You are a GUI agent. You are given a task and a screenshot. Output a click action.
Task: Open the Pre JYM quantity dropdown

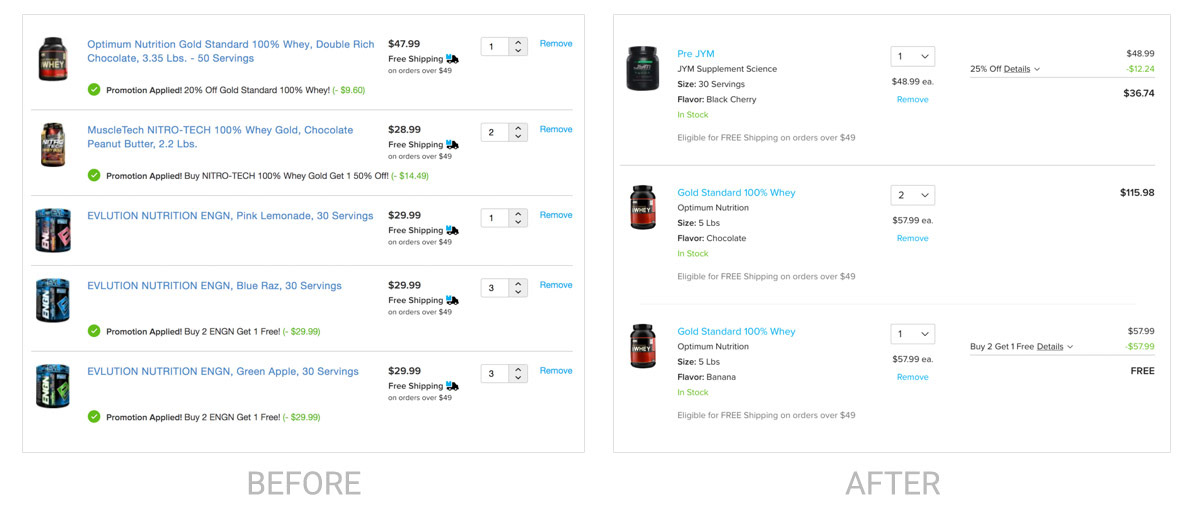click(913, 57)
